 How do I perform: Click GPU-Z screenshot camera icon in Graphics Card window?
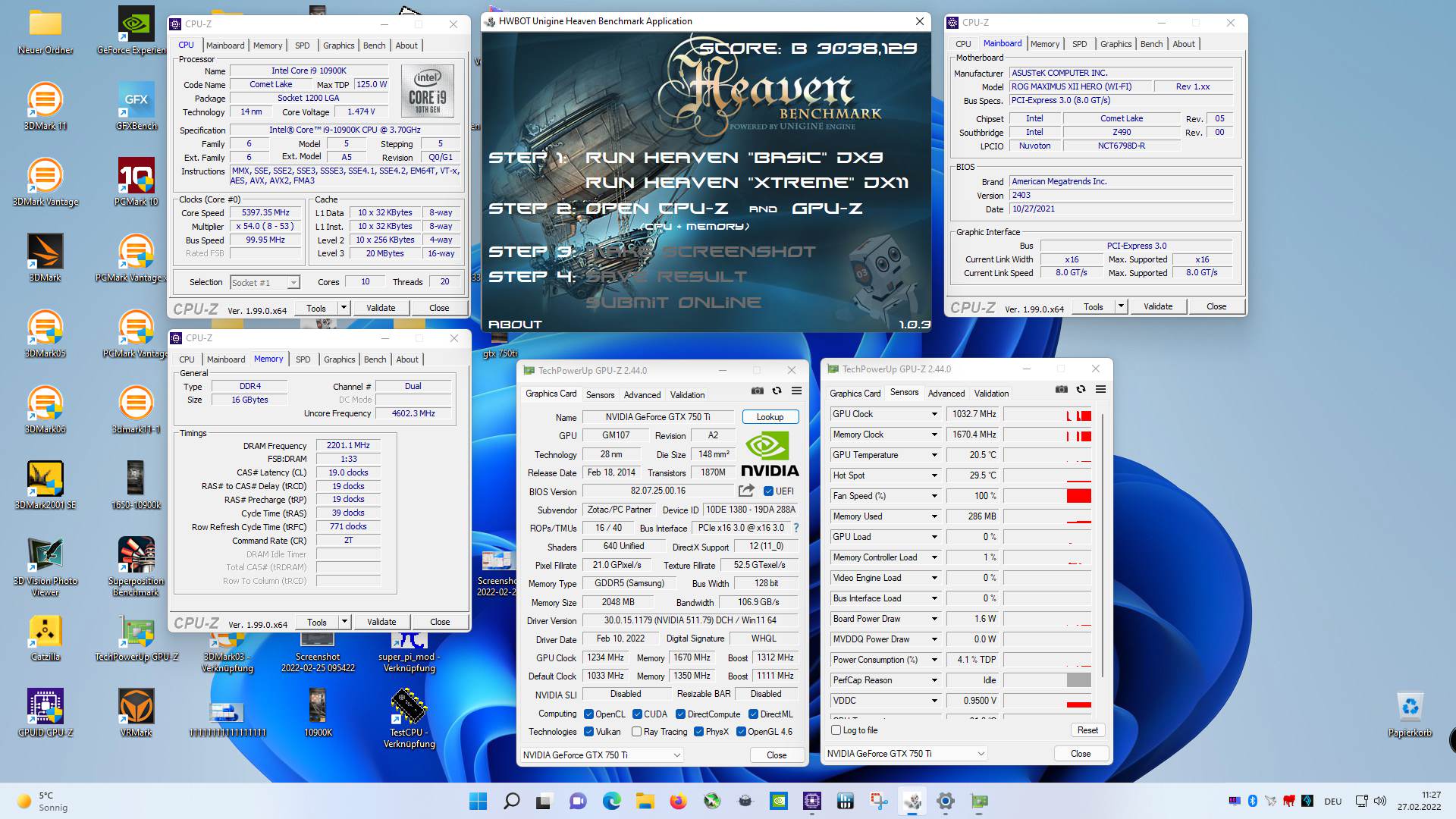pyautogui.click(x=757, y=391)
